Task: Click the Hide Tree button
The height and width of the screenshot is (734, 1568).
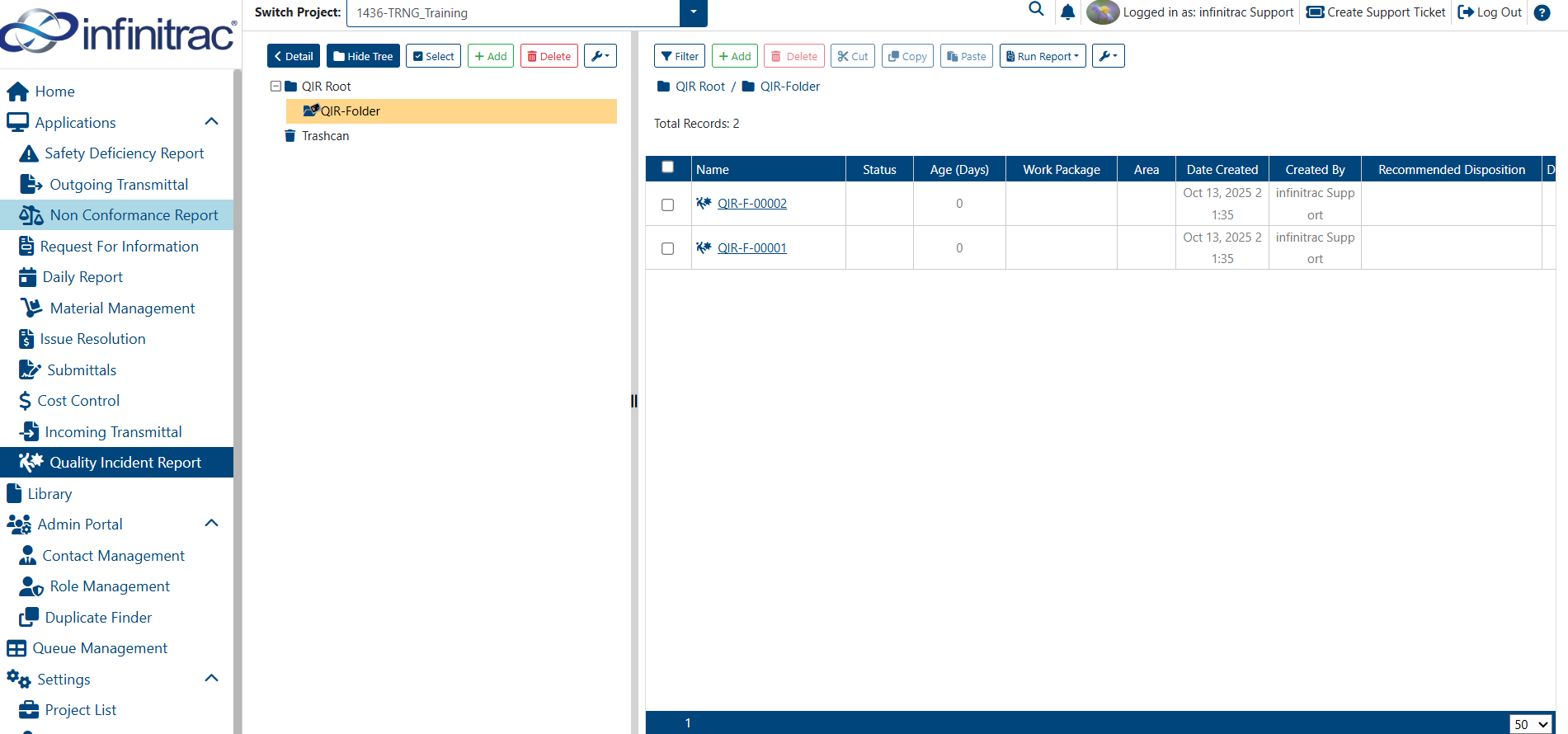Action: tap(363, 56)
